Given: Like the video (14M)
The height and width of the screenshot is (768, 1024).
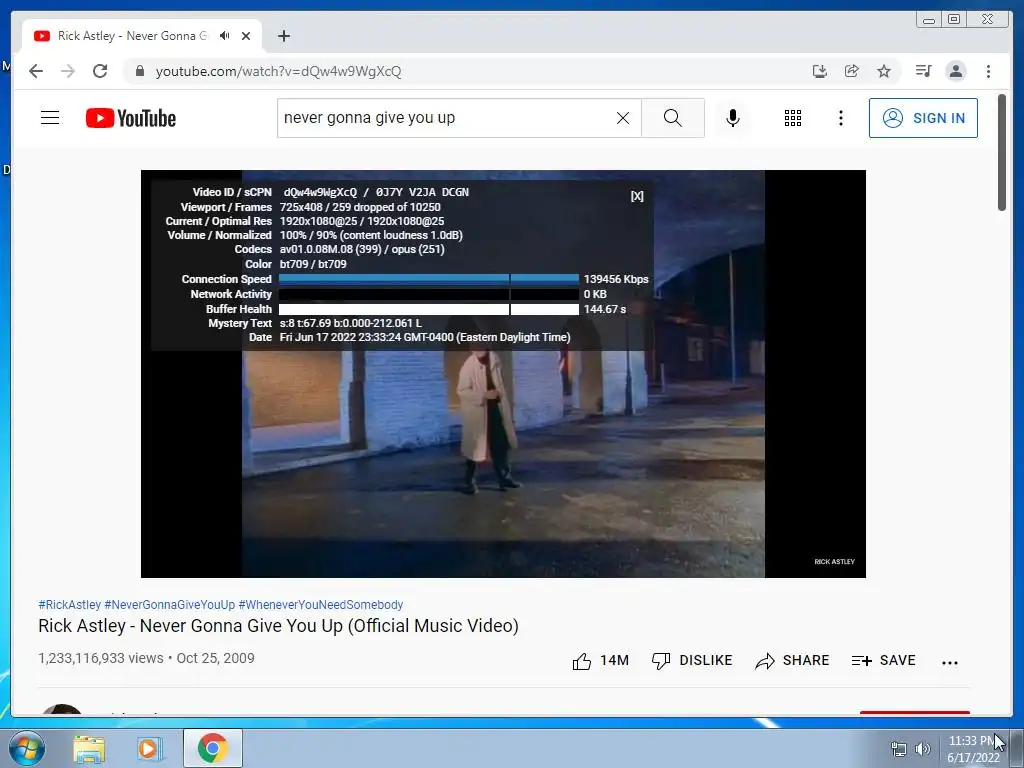Looking at the screenshot, I should pyautogui.click(x=600, y=661).
